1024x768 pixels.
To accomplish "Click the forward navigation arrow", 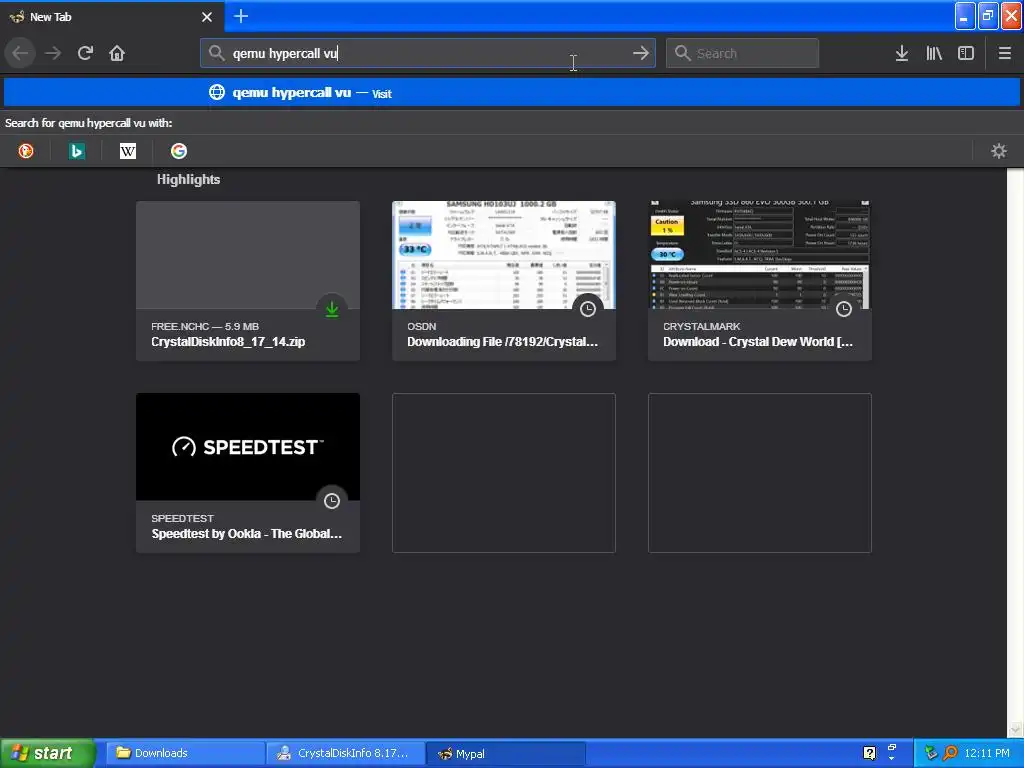I will coord(53,54).
